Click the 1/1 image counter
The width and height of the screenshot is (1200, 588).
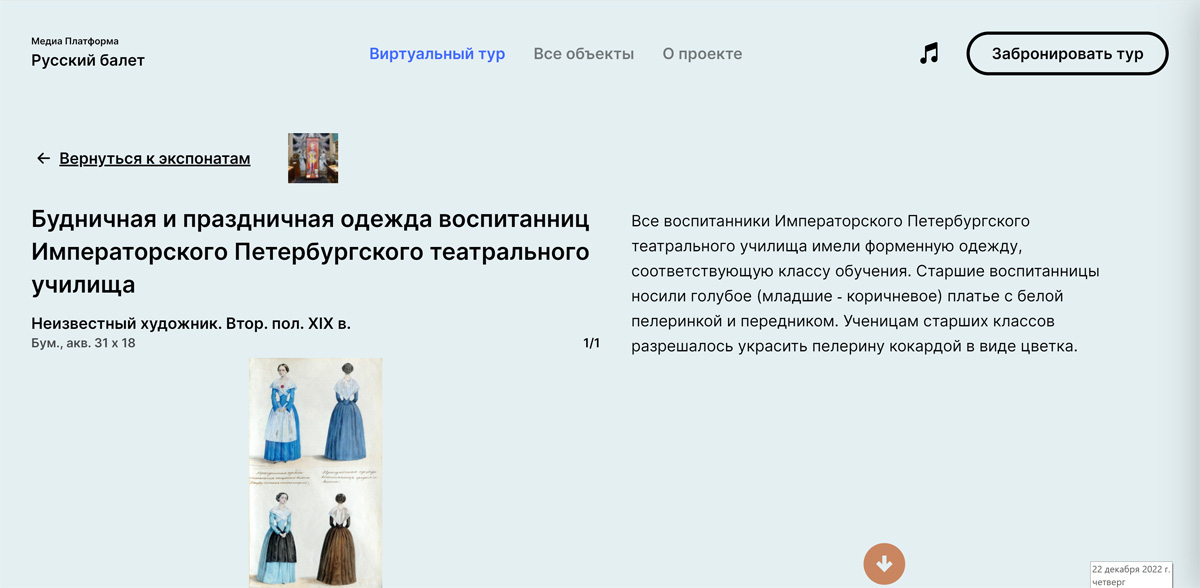coord(591,343)
